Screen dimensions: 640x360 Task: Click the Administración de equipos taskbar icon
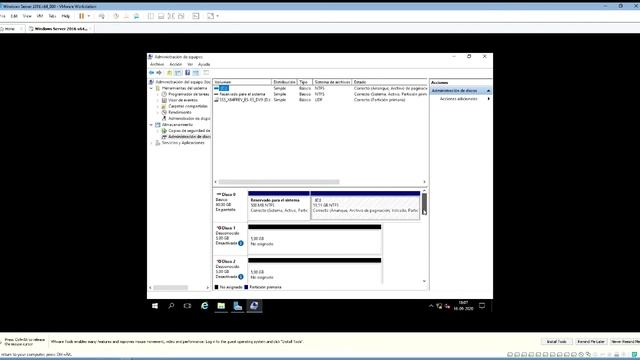[x=254, y=306]
